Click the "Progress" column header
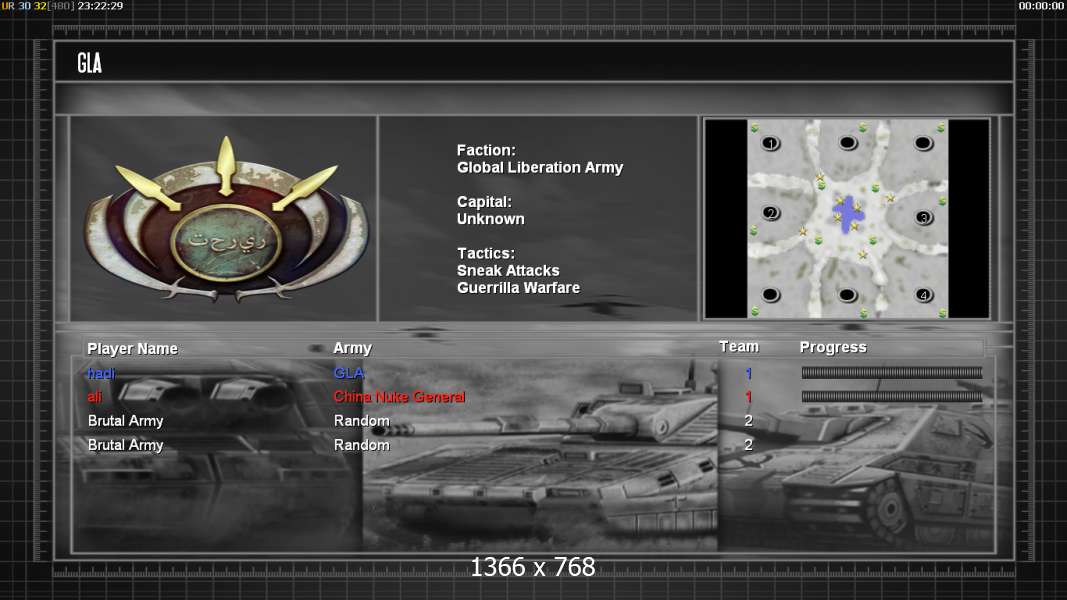The height and width of the screenshot is (600, 1067). [833, 348]
